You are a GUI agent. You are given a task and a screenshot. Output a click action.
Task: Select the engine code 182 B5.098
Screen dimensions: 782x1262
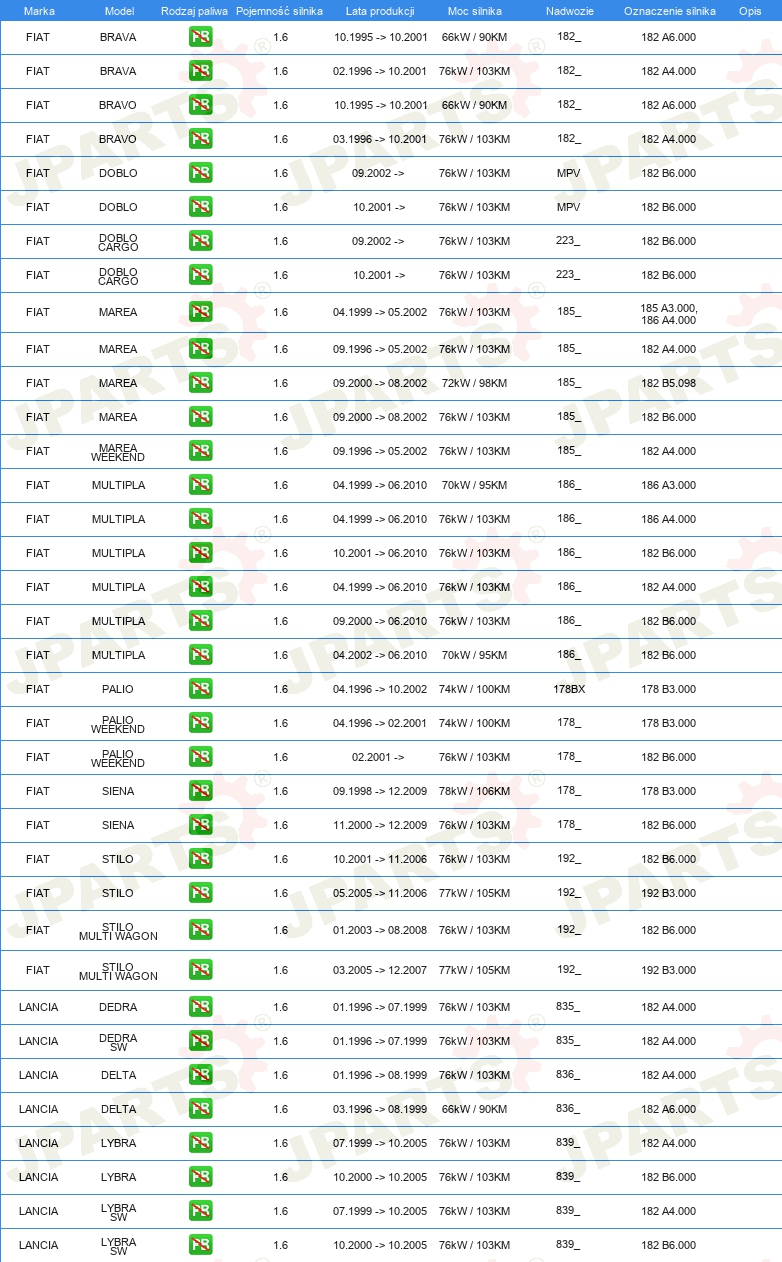click(x=669, y=383)
